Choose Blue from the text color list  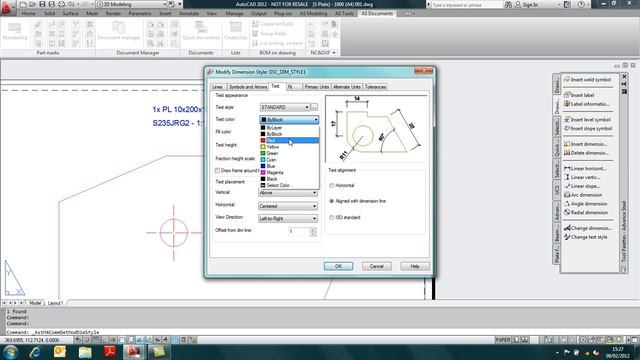coord(289,166)
